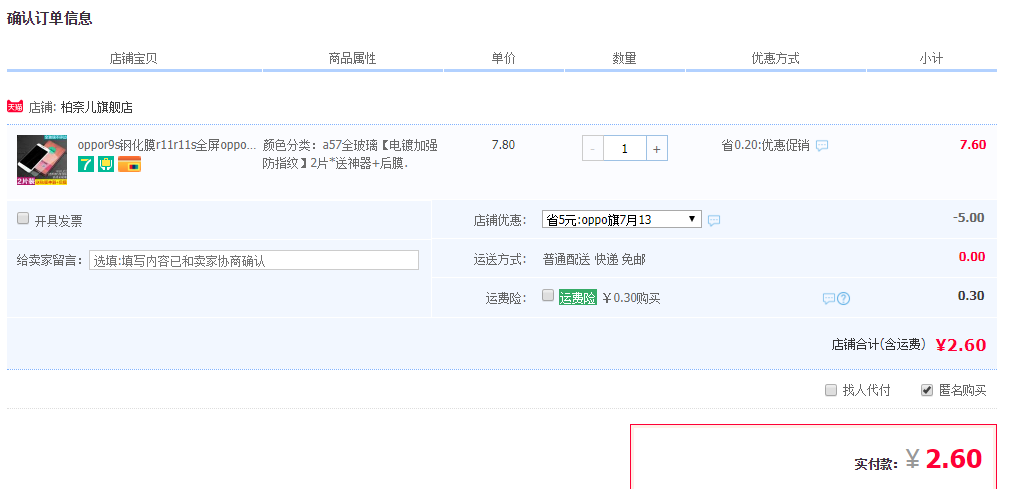
Task: Click the 小计 column header
Action: click(931, 59)
